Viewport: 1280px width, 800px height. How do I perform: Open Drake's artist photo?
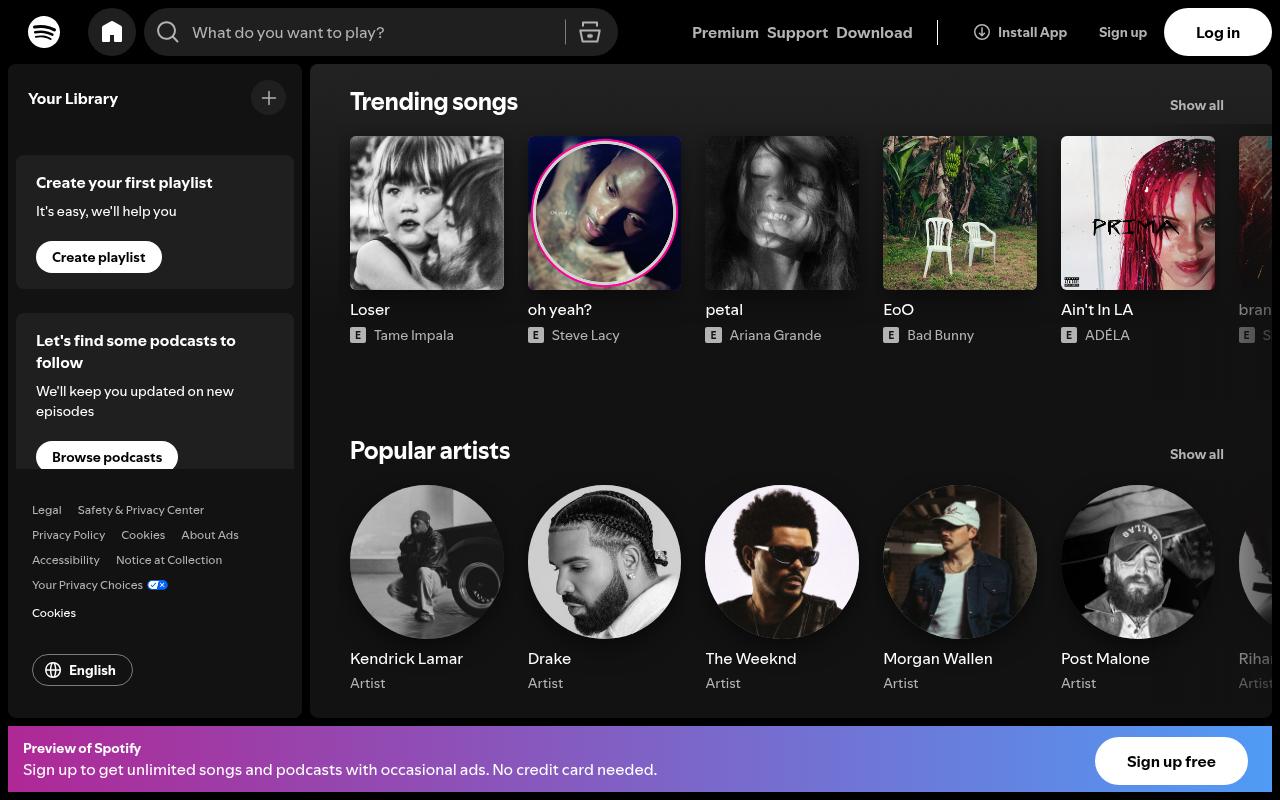[x=604, y=562]
